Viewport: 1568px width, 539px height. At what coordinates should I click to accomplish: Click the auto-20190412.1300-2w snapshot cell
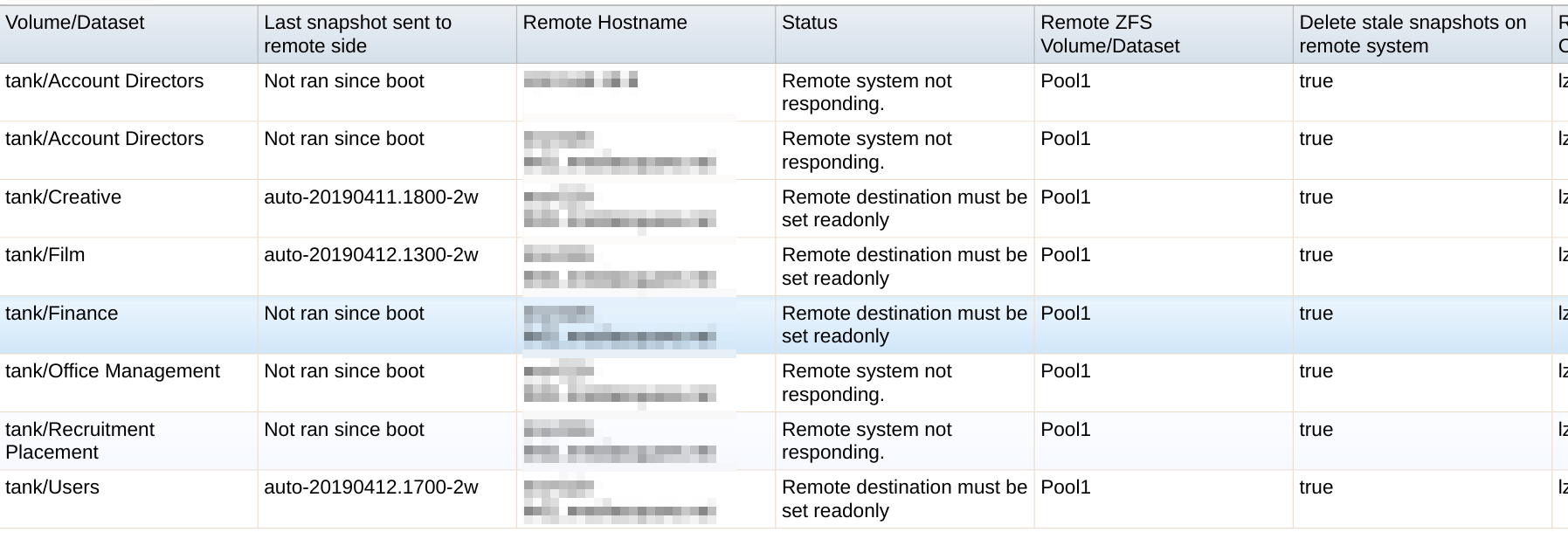pyautogui.click(x=371, y=255)
